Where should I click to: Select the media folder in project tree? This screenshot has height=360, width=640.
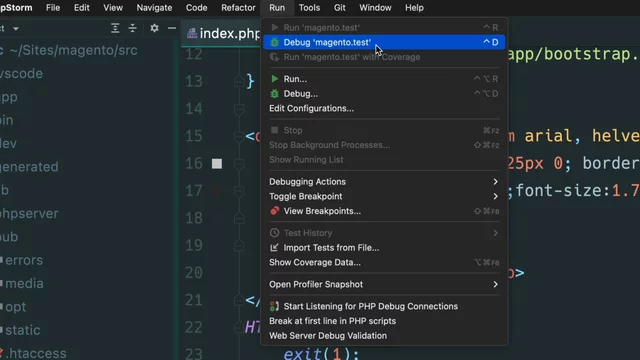24,283
